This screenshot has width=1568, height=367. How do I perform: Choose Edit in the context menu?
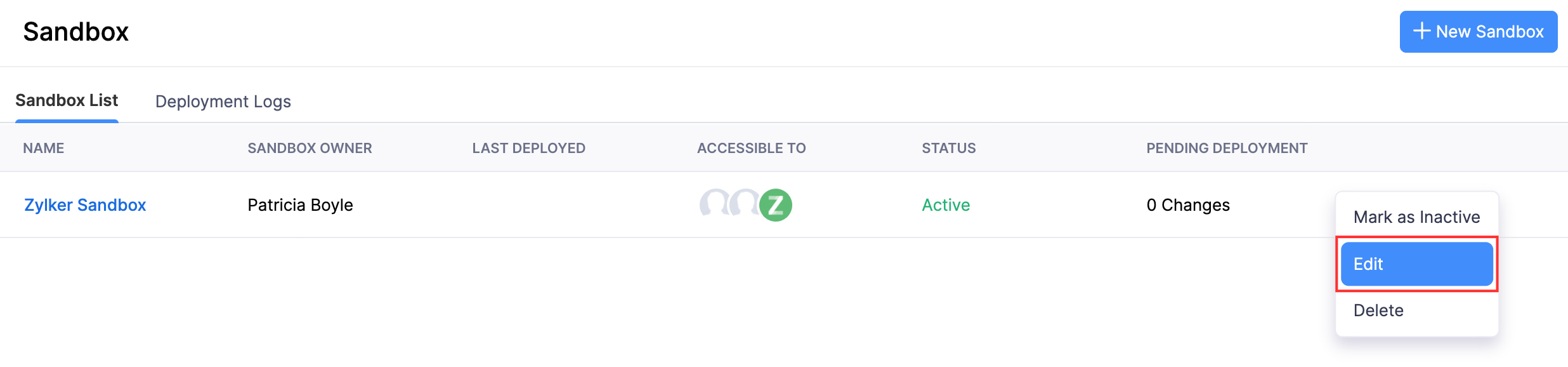click(x=1416, y=264)
